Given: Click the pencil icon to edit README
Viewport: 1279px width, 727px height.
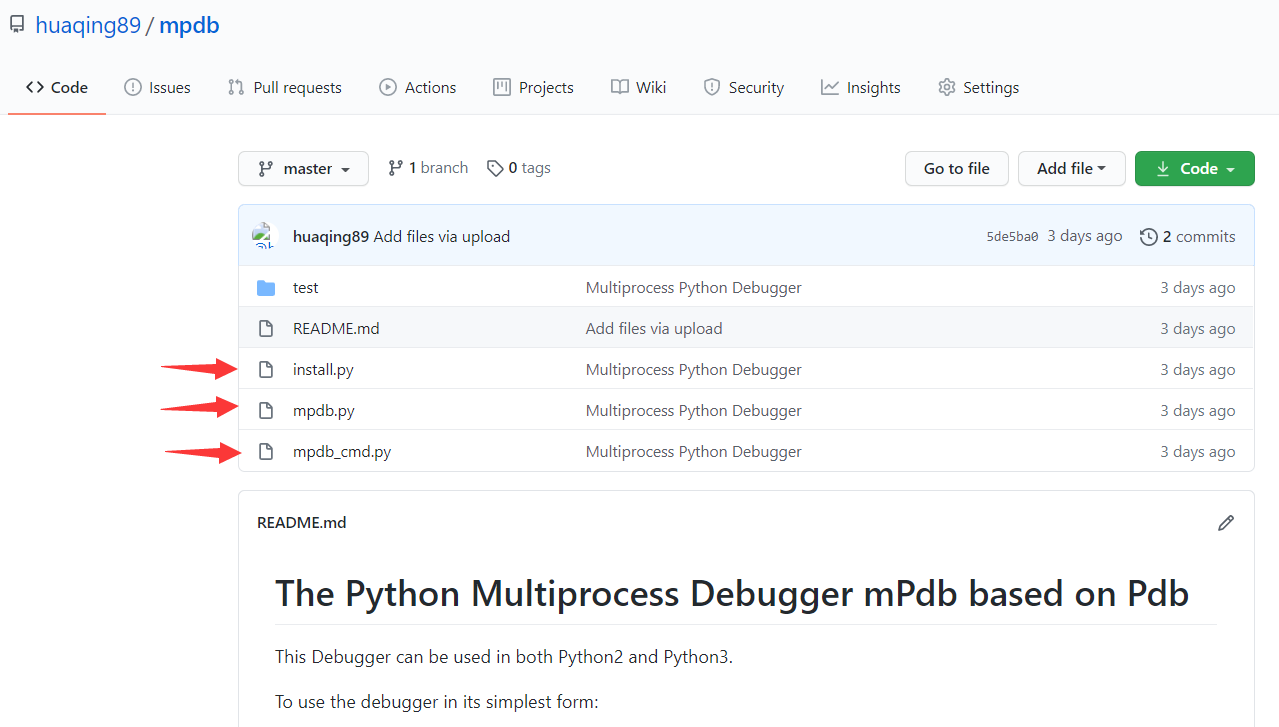Looking at the screenshot, I should coord(1226,523).
